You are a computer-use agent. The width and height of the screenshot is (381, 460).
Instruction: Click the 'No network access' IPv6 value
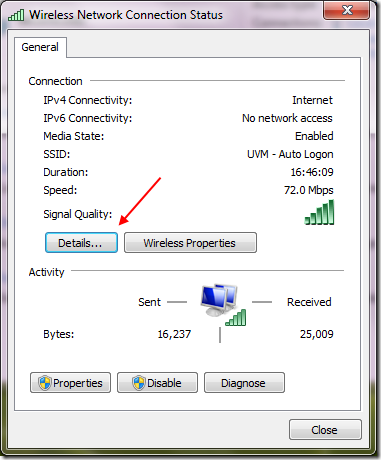(x=287, y=118)
